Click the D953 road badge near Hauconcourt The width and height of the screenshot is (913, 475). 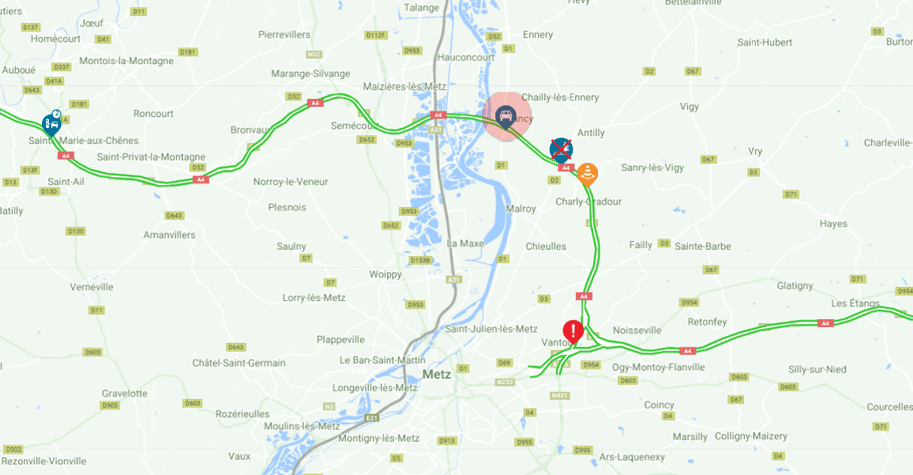[x=412, y=51]
